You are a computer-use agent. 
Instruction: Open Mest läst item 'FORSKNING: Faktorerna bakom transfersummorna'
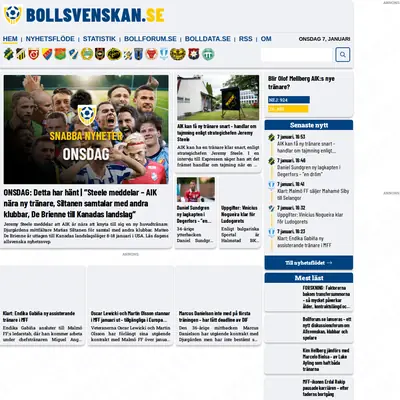click(x=326, y=297)
